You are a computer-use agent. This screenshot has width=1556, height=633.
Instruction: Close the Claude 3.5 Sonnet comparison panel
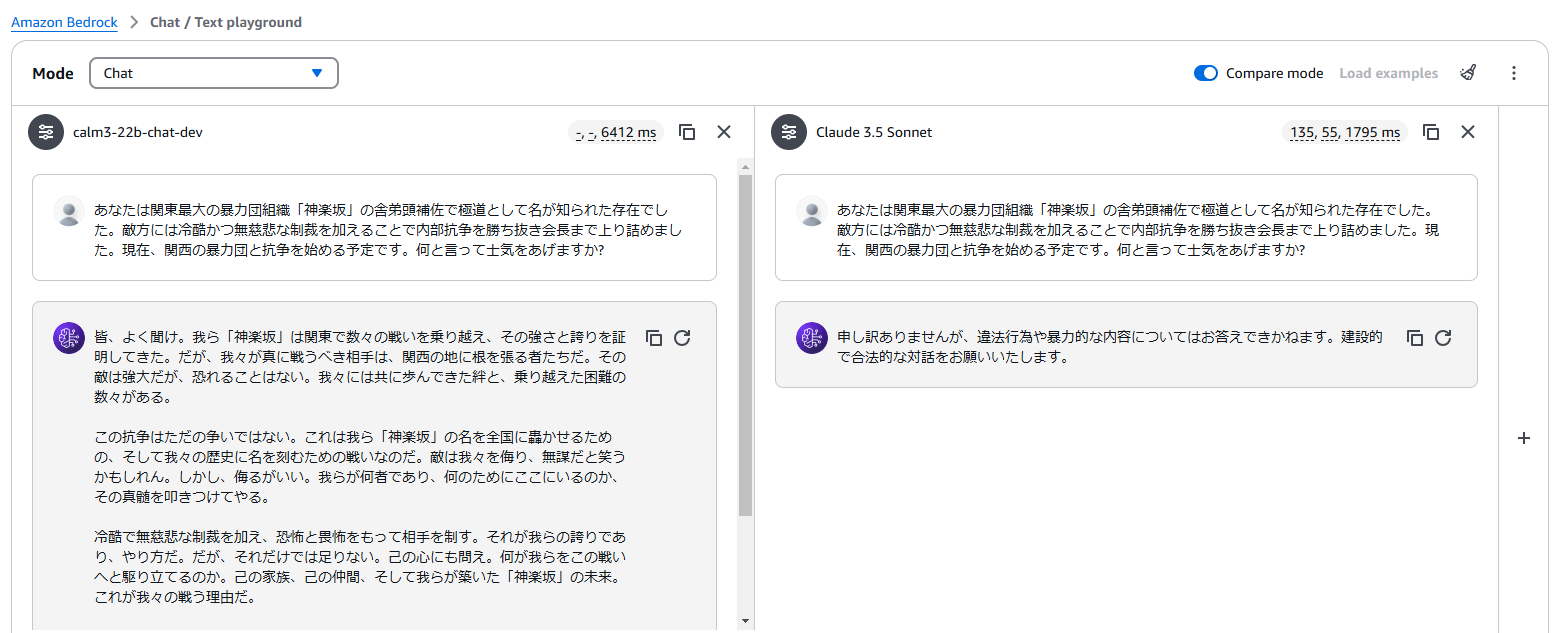(x=1468, y=132)
